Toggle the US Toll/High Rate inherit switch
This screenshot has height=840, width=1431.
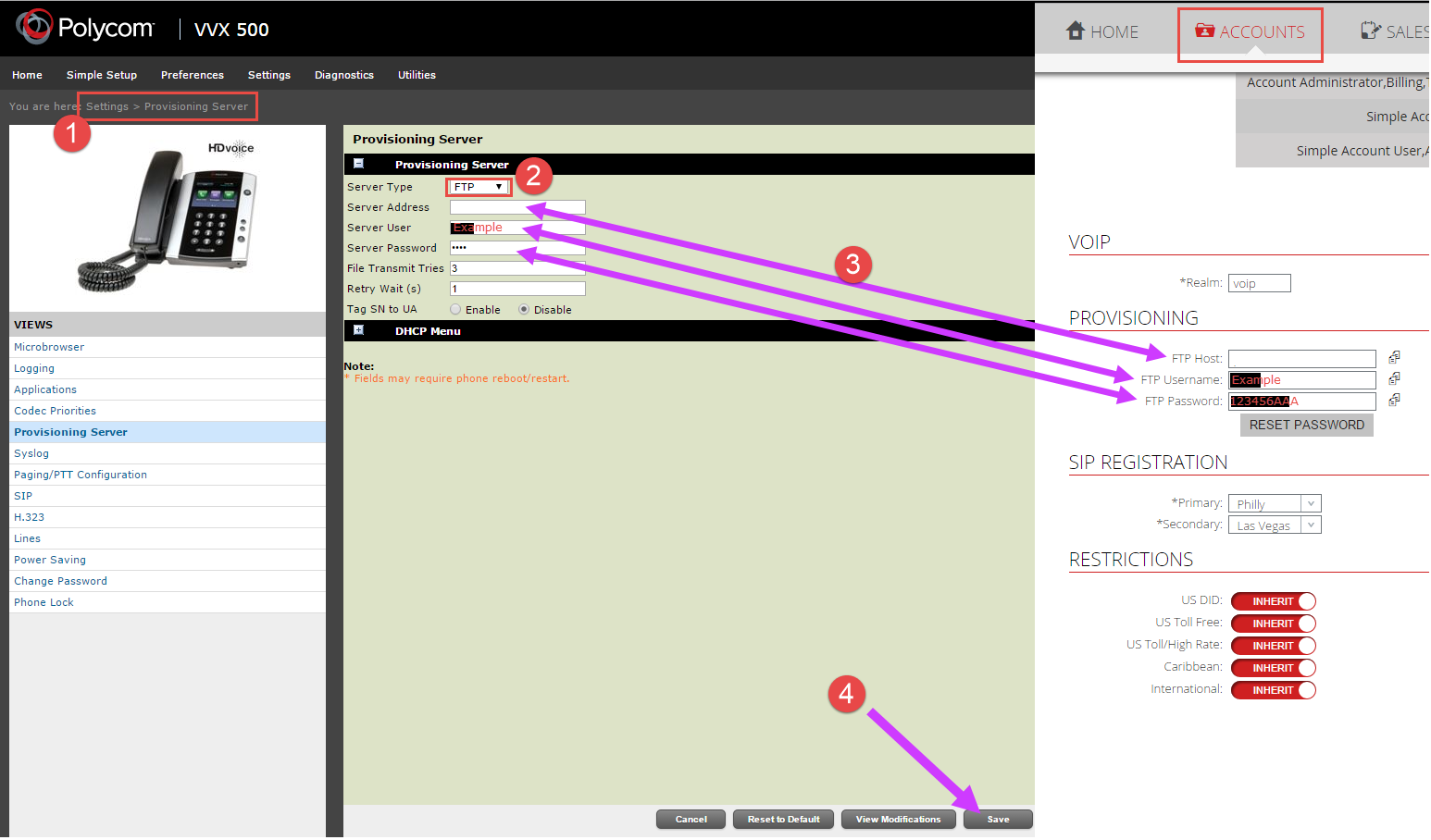pos(1274,646)
